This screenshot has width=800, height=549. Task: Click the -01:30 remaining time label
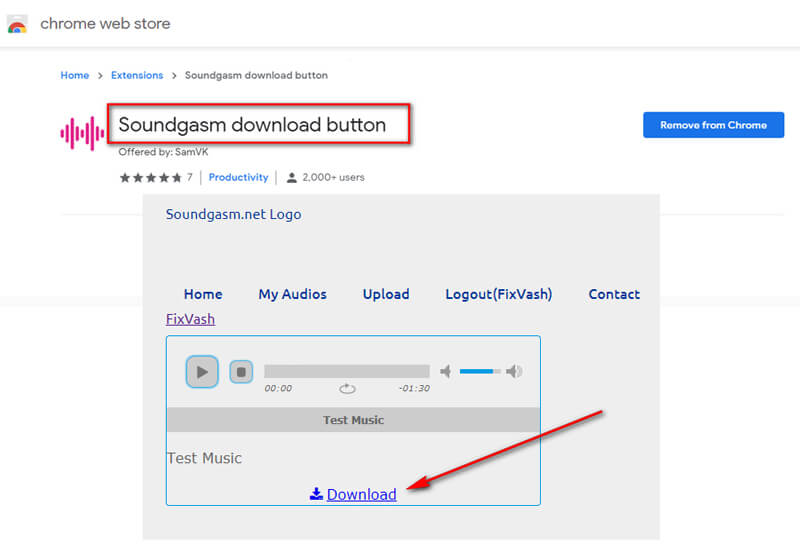(x=414, y=388)
